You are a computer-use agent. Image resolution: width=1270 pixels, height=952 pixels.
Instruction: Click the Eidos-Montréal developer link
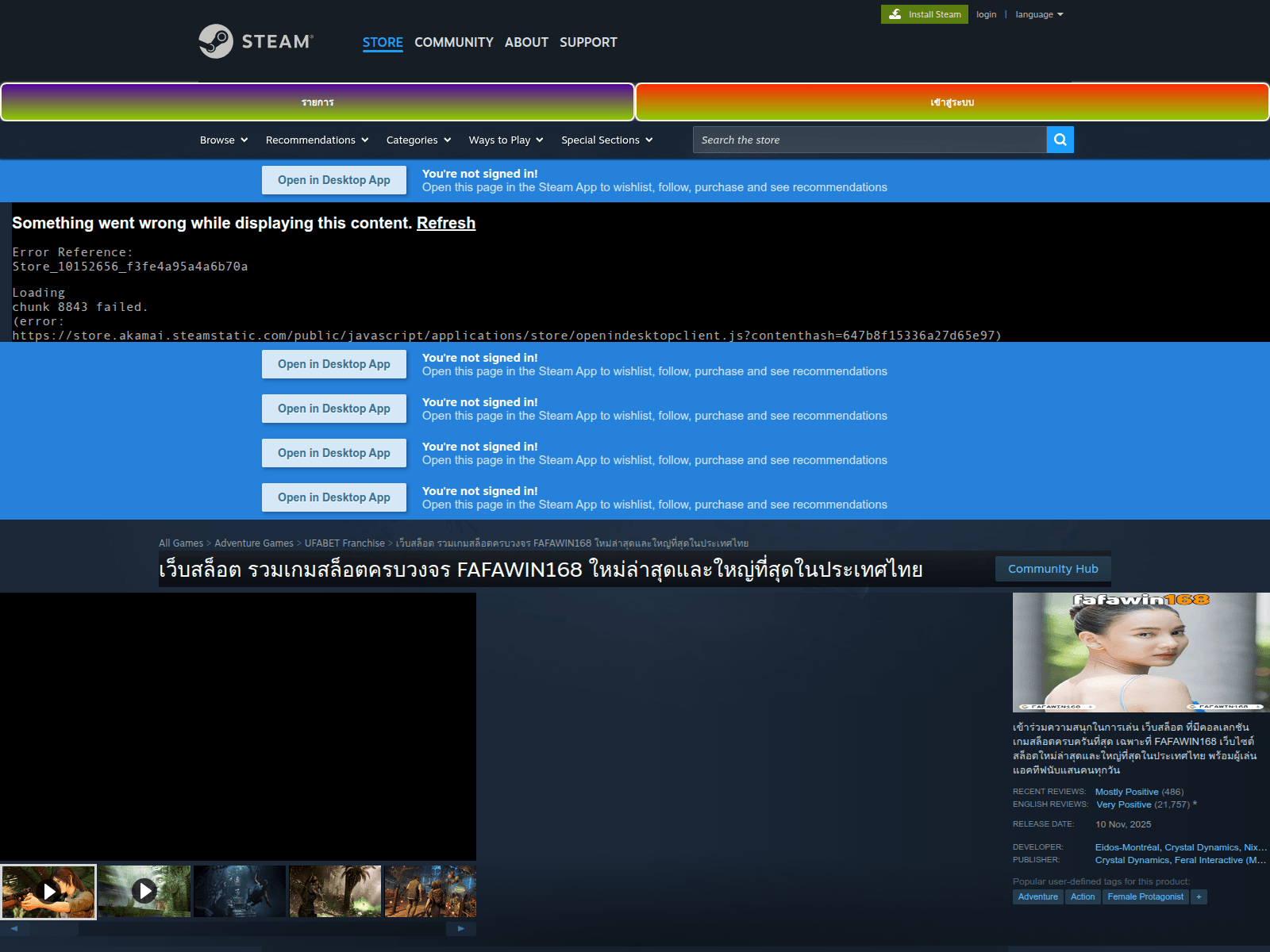[x=1127, y=847]
